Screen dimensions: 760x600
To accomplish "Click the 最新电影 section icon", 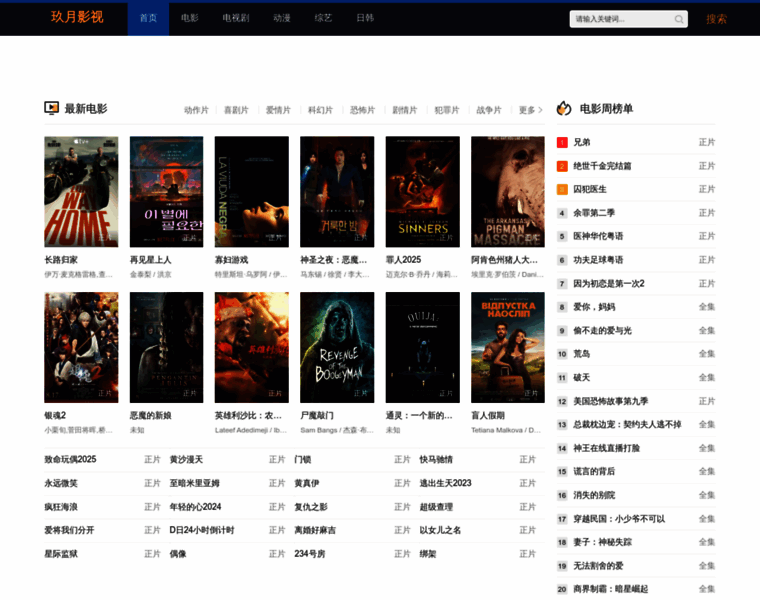I will (x=51, y=108).
